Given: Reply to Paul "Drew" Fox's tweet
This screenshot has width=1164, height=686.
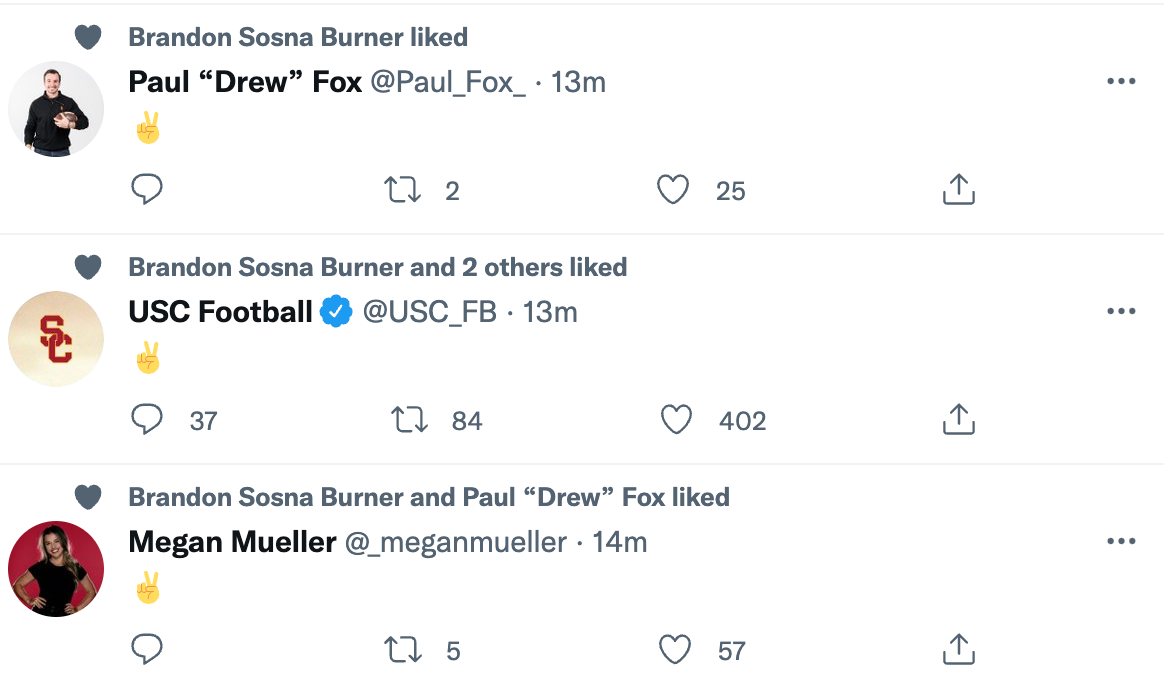Looking at the screenshot, I should (x=147, y=190).
